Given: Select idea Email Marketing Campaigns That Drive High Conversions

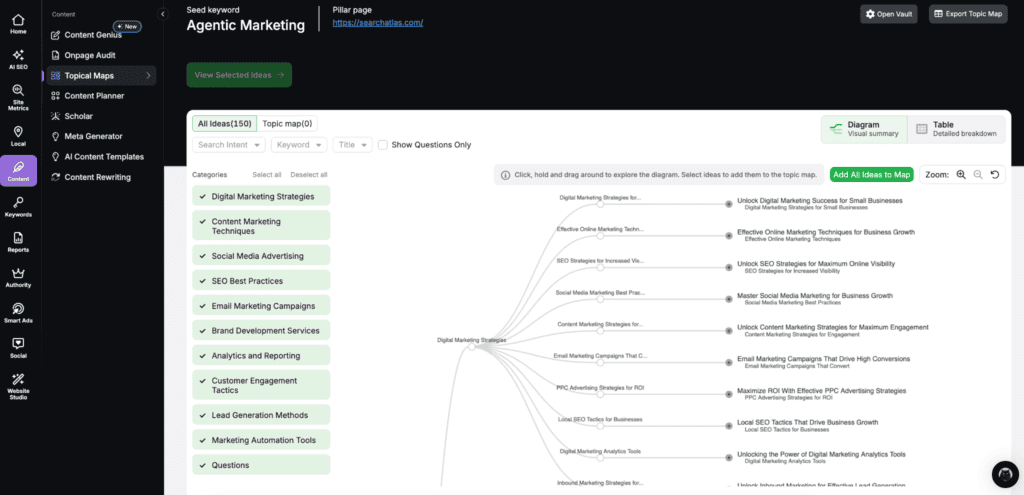Looking at the screenshot, I should [x=729, y=362].
